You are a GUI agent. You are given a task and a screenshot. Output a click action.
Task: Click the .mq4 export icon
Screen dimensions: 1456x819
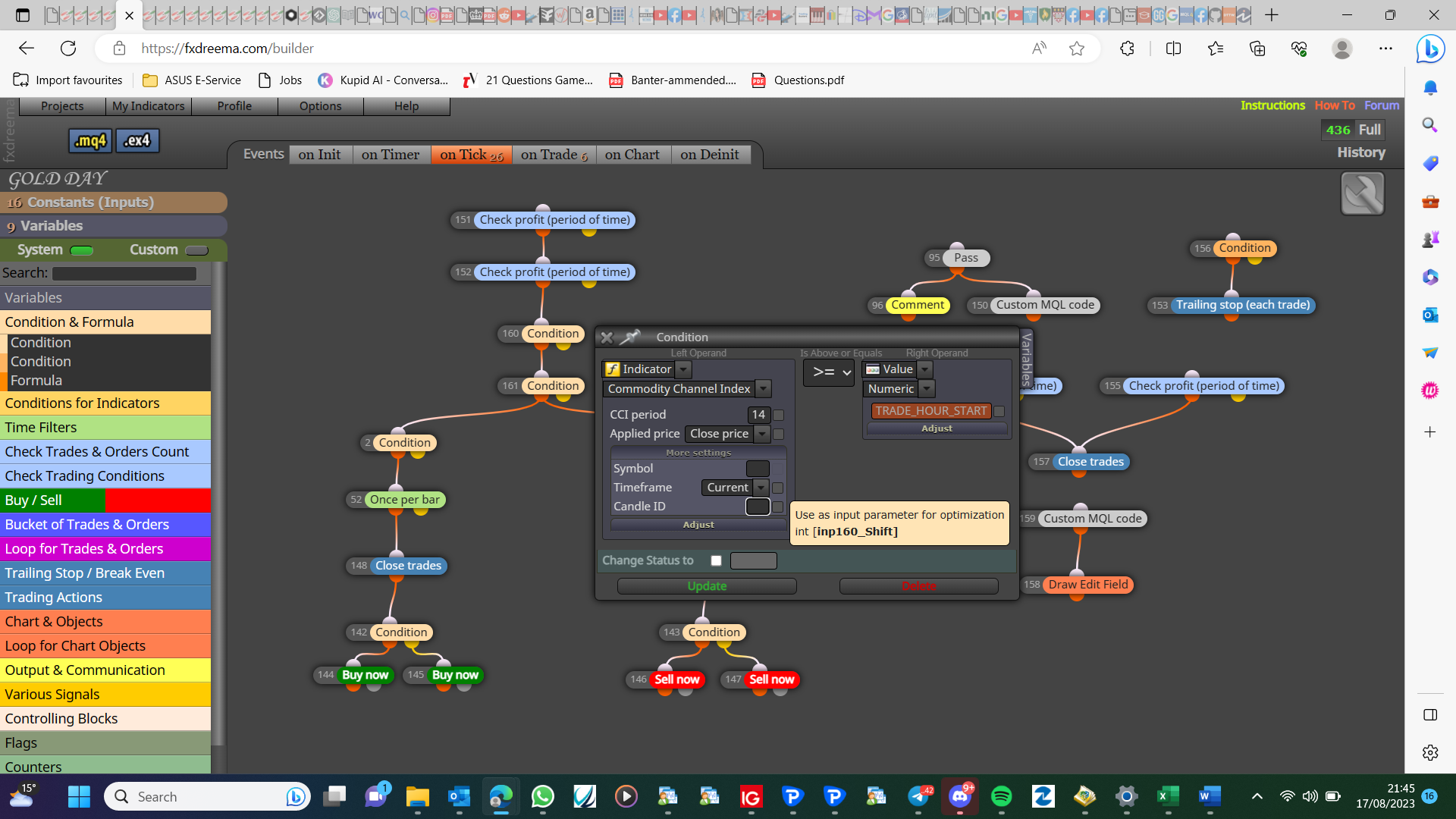[x=90, y=140]
